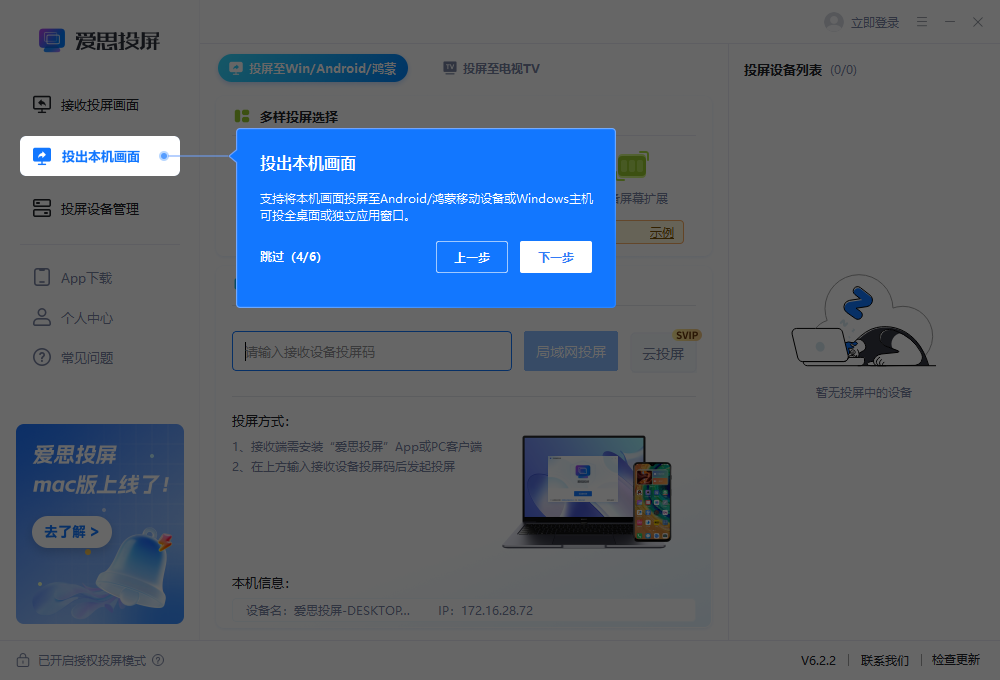1000x680 pixels.
Task: Click the 暂无投屏中的设备 empty-state illustration
Action: pyautogui.click(x=864, y=321)
